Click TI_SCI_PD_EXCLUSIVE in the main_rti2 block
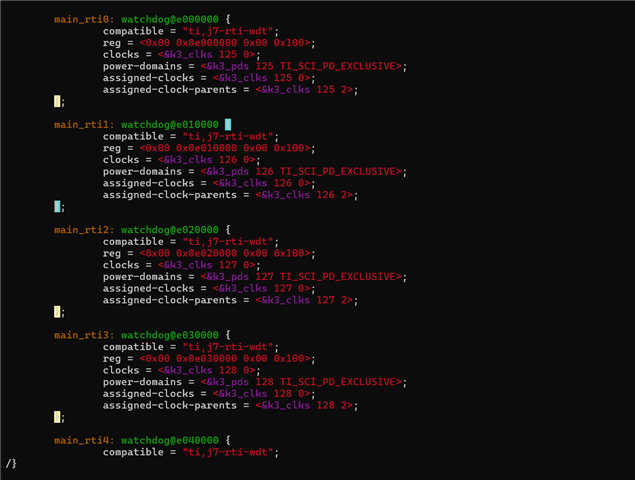635x480 pixels. click(x=338, y=277)
